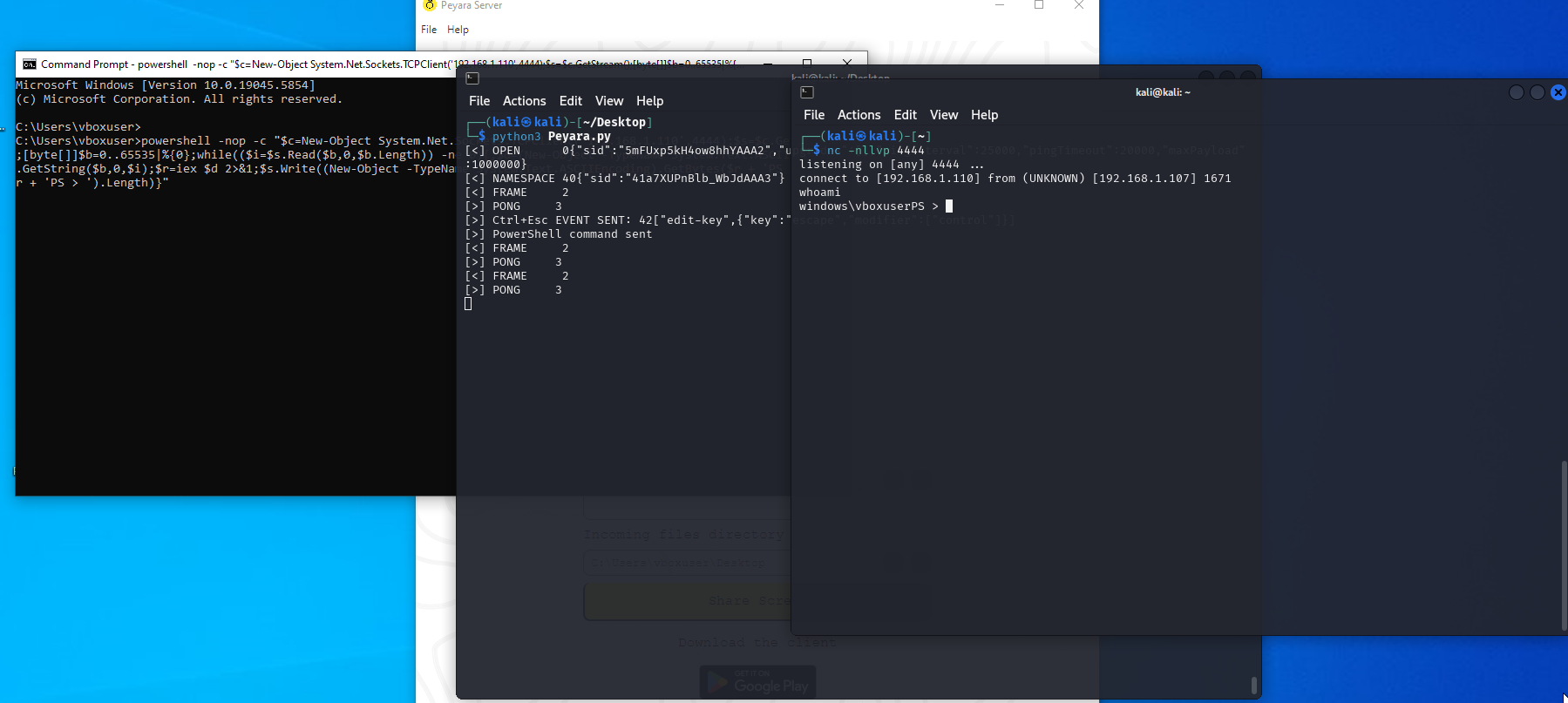Close the Peyara Server window
The width and height of the screenshot is (1568, 703).
1079,5
